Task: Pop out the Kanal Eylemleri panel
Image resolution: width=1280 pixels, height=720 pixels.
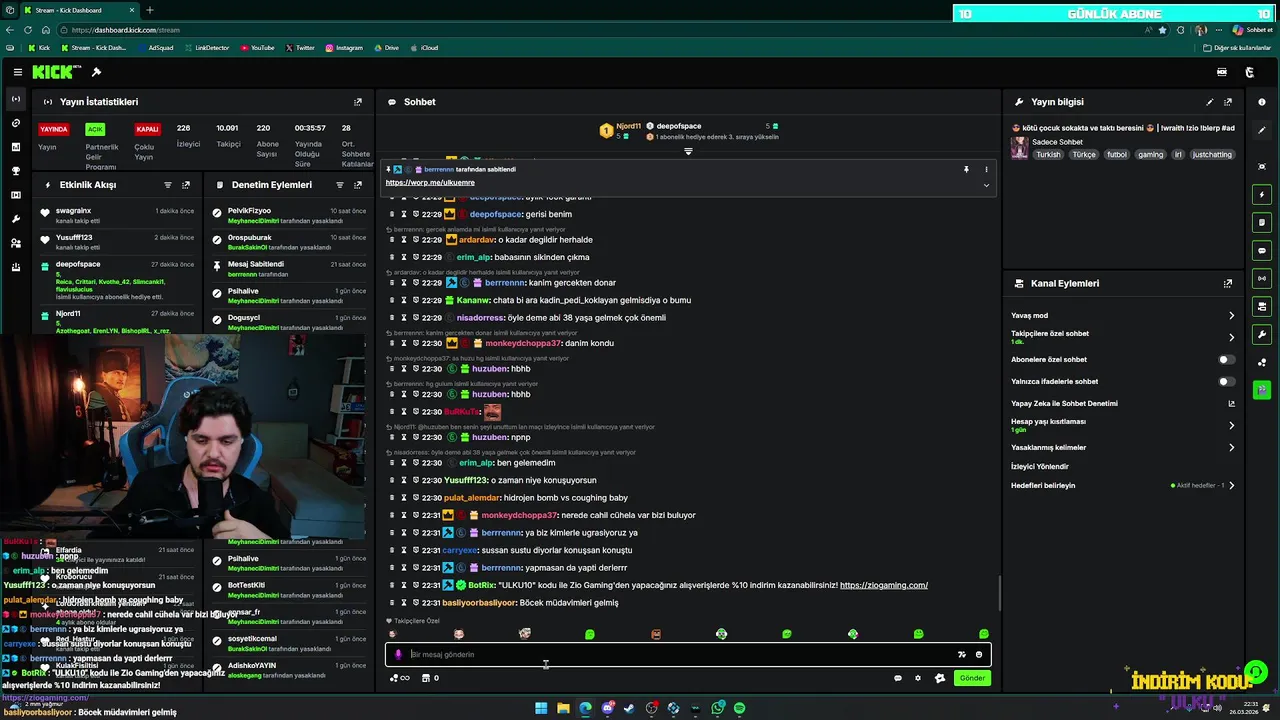Action: (1228, 284)
